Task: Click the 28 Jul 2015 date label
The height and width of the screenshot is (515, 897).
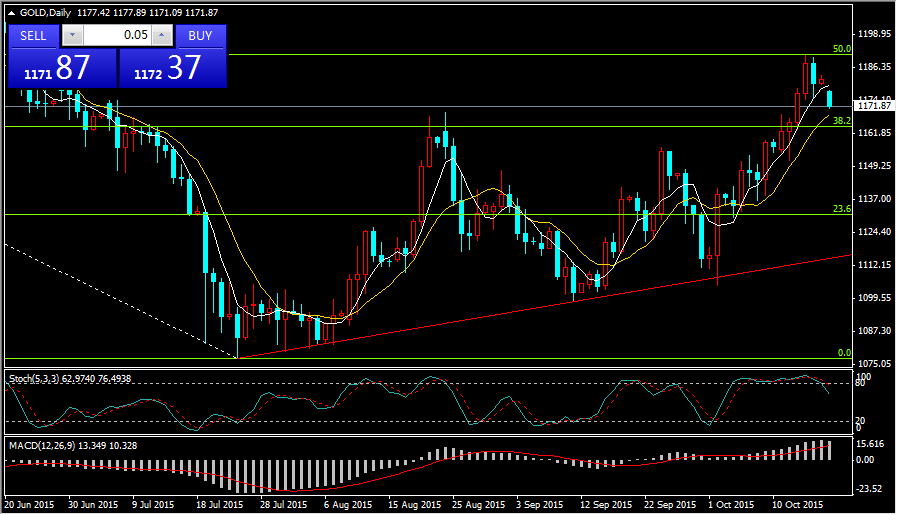Action: (x=284, y=505)
